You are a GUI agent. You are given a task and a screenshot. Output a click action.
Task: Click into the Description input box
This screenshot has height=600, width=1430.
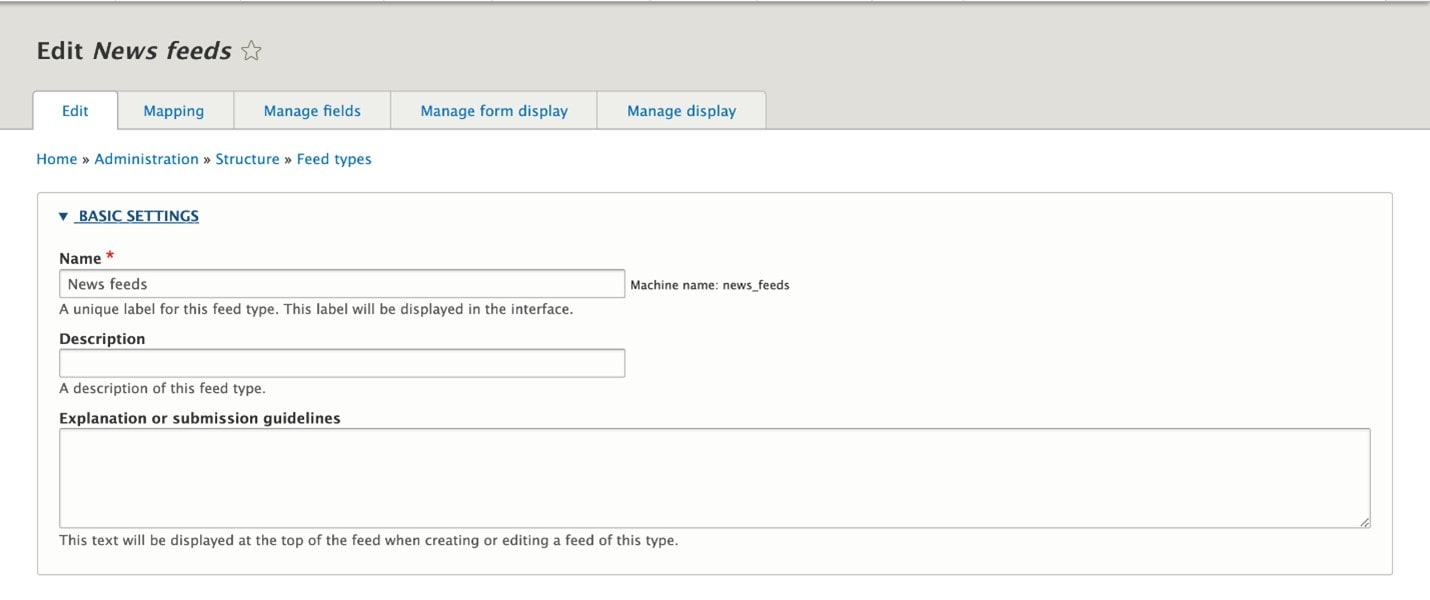click(342, 363)
